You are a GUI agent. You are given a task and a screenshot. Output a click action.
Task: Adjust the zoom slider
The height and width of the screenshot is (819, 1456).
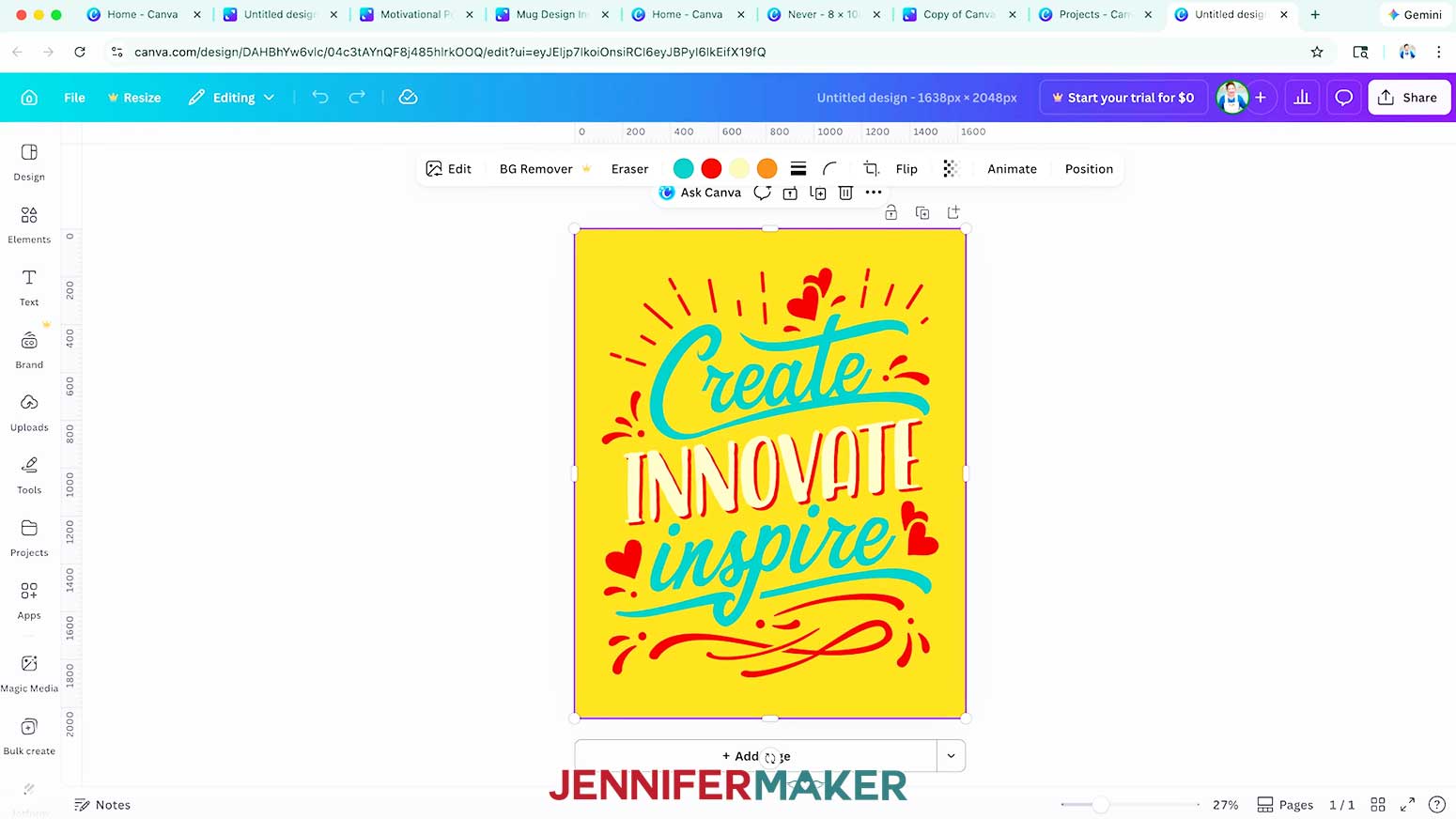pyautogui.click(x=1101, y=805)
